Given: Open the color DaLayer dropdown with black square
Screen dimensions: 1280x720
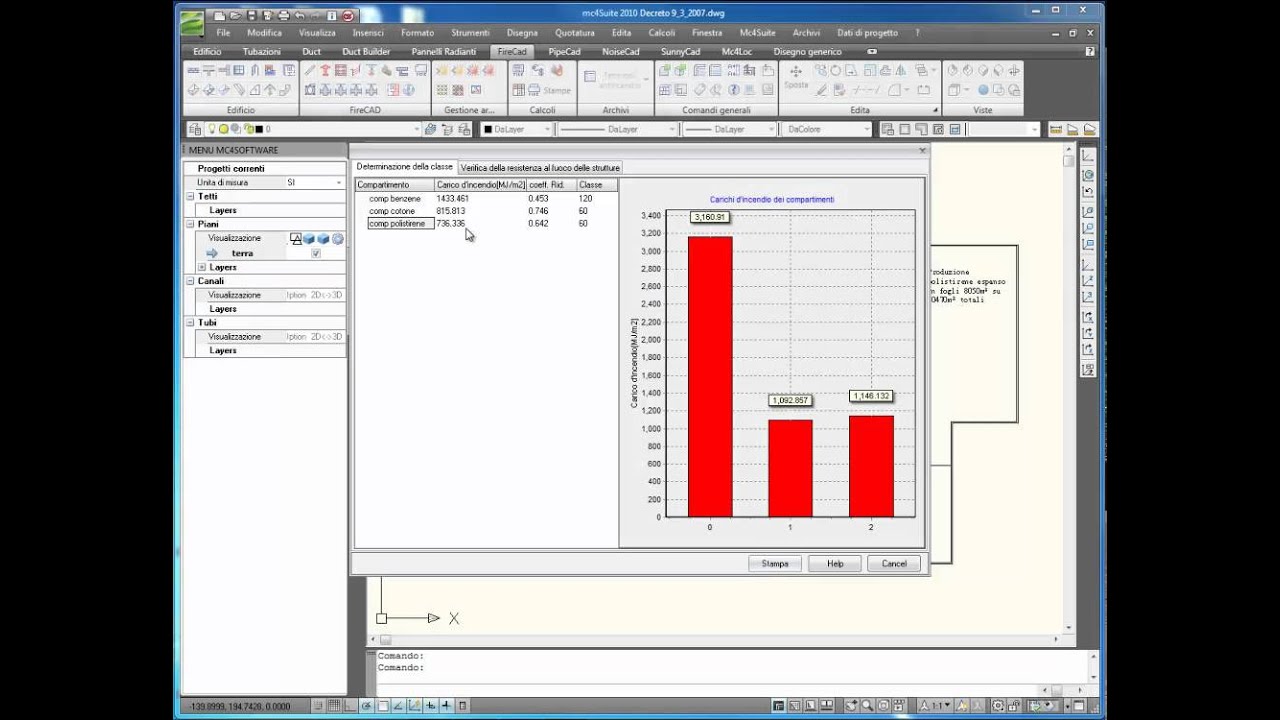Looking at the screenshot, I should (x=516, y=129).
